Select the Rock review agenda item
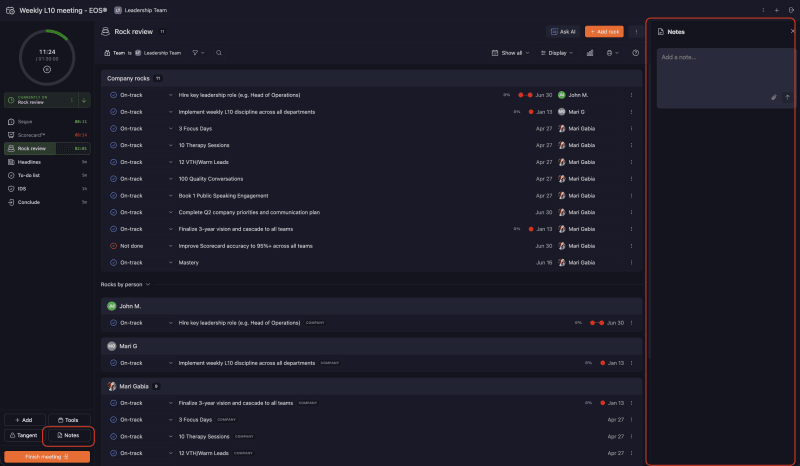This screenshot has height=466, width=800. (47, 149)
